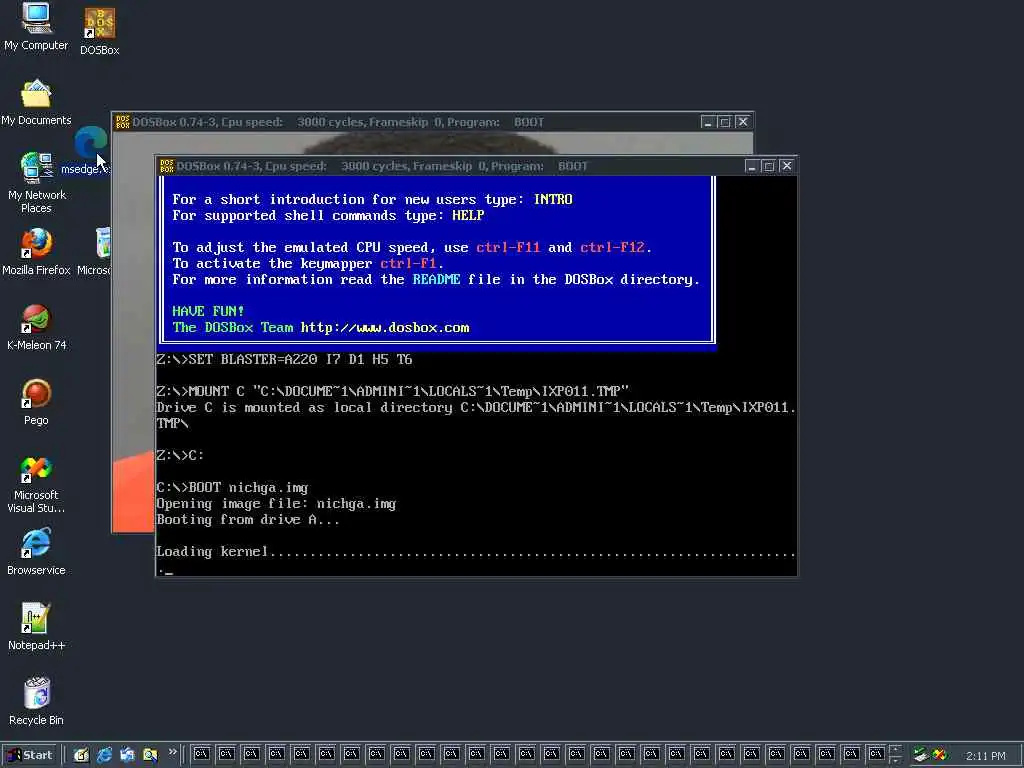The width and height of the screenshot is (1024, 768).
Task: Expand the quick launch overflow chevron
Action: tap(172, 752)
